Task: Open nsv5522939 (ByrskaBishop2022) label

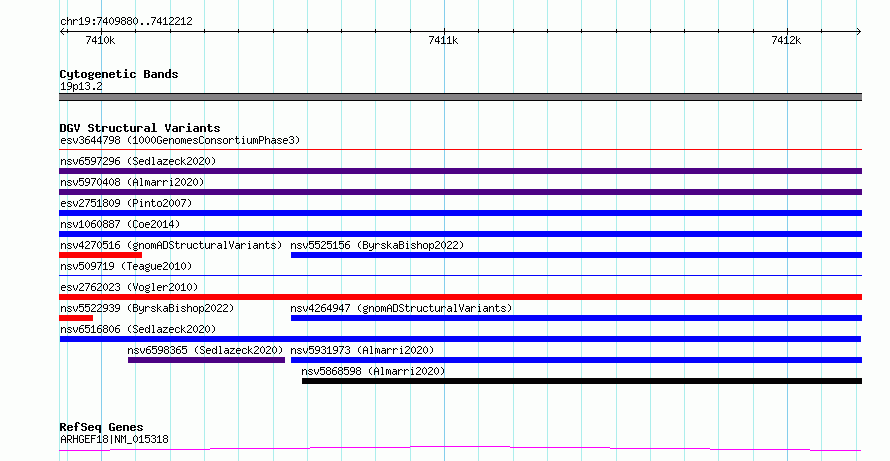Action: tap(147, 308)
